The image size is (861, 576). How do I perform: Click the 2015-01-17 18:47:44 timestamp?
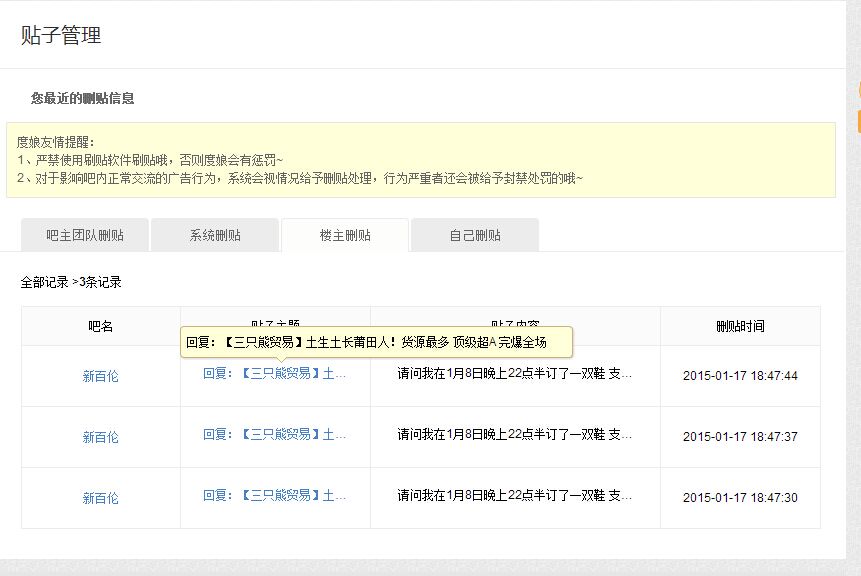coord(740,376)
